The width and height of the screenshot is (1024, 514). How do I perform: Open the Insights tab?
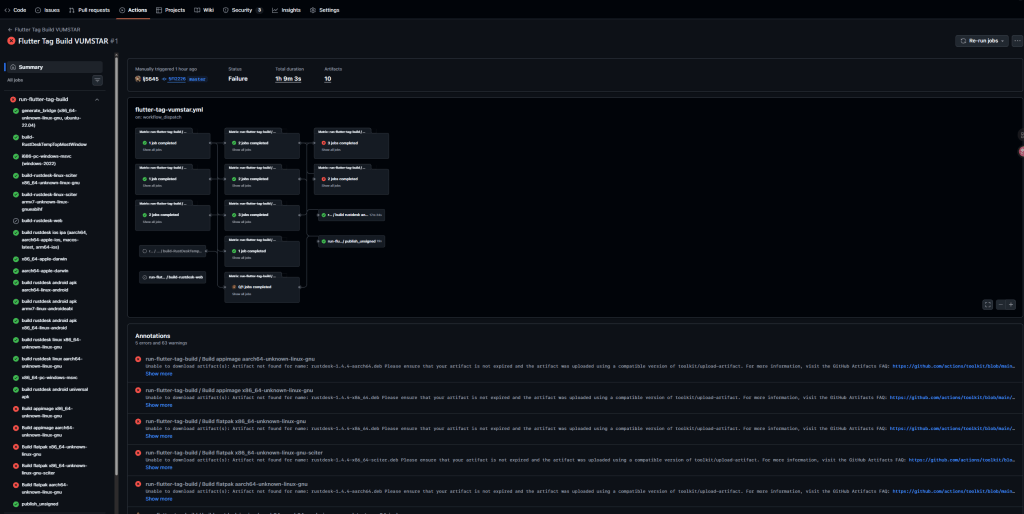click(287, 9)
